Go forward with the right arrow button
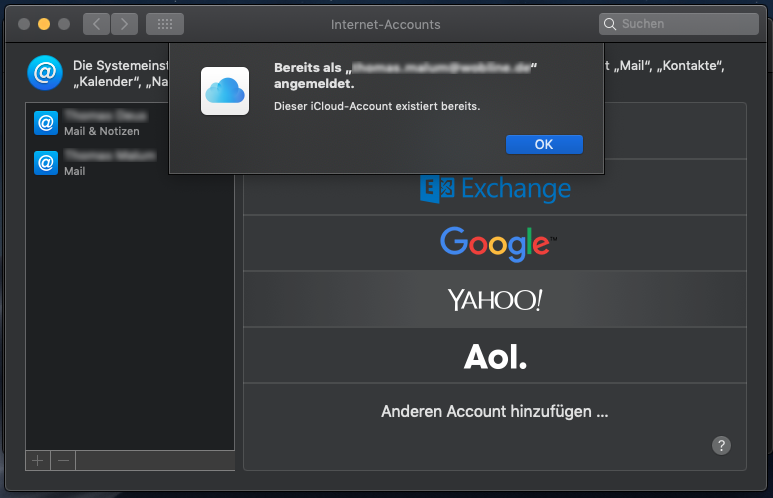Viewport: 773px width, 498px height. [x=124, y=24]
